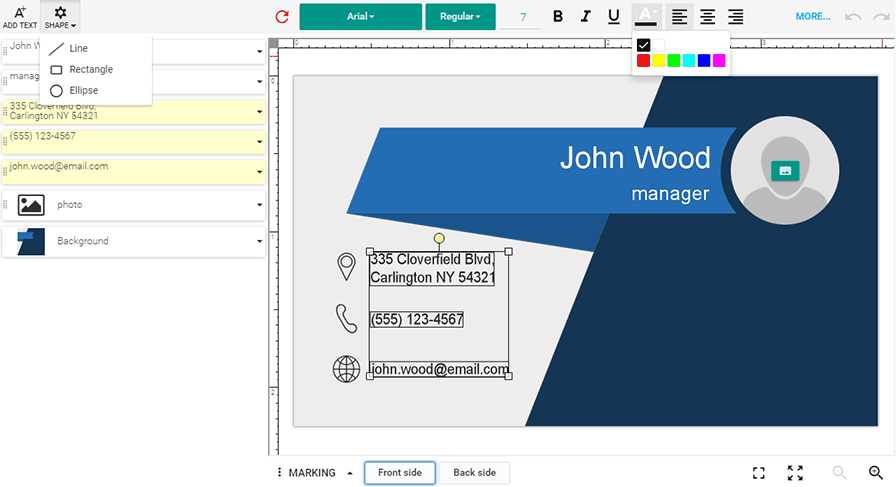Toggle italic formatting
The image size is (896, 487).
(x=585, y=17)
